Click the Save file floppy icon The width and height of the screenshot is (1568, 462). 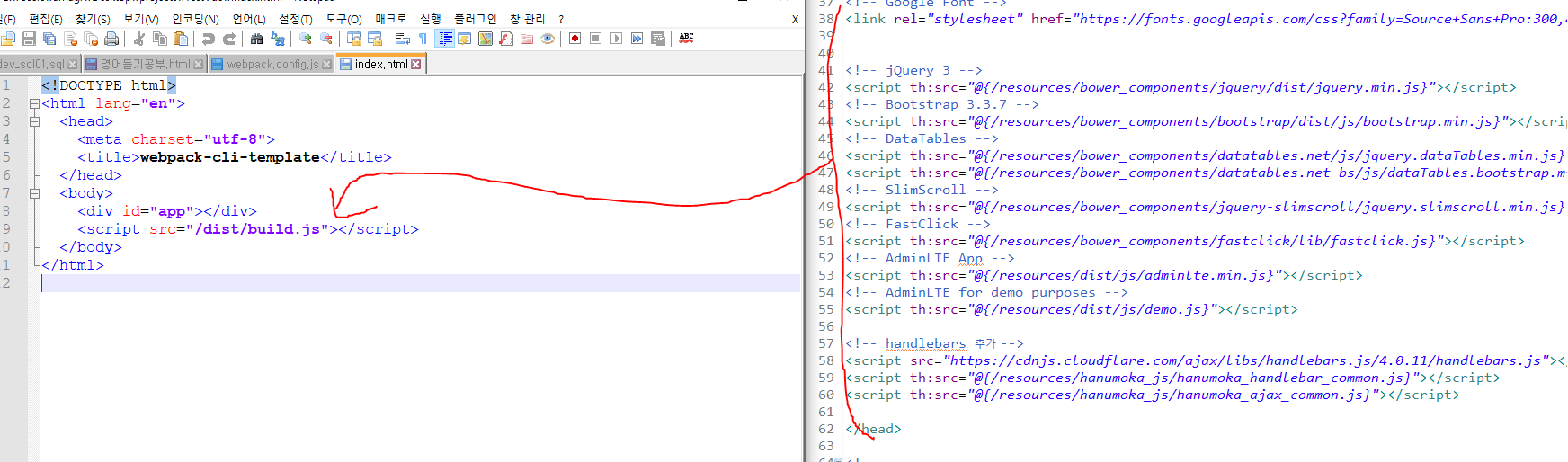[x=29, y=39]
